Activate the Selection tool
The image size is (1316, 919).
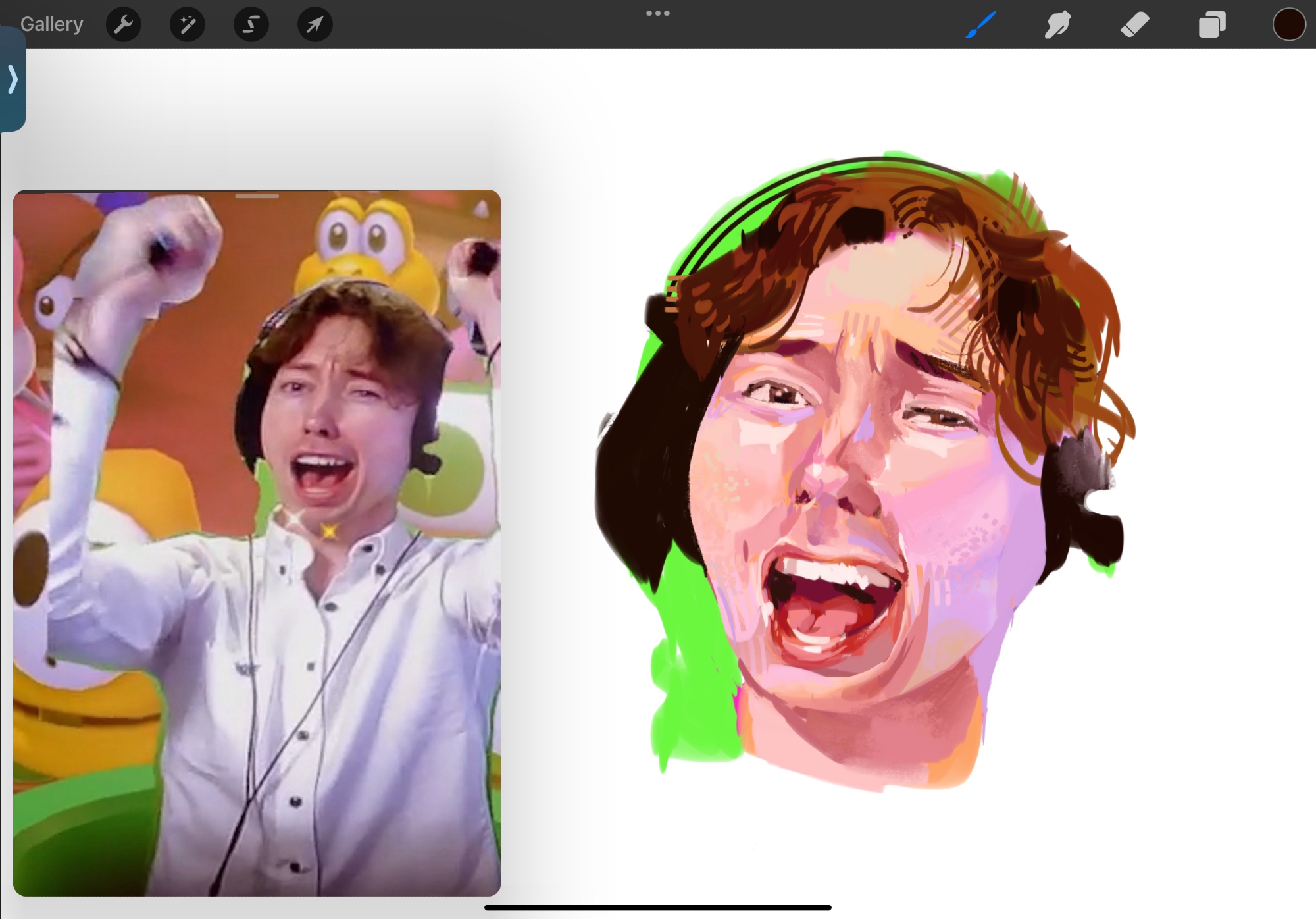(x=251, y=24)
